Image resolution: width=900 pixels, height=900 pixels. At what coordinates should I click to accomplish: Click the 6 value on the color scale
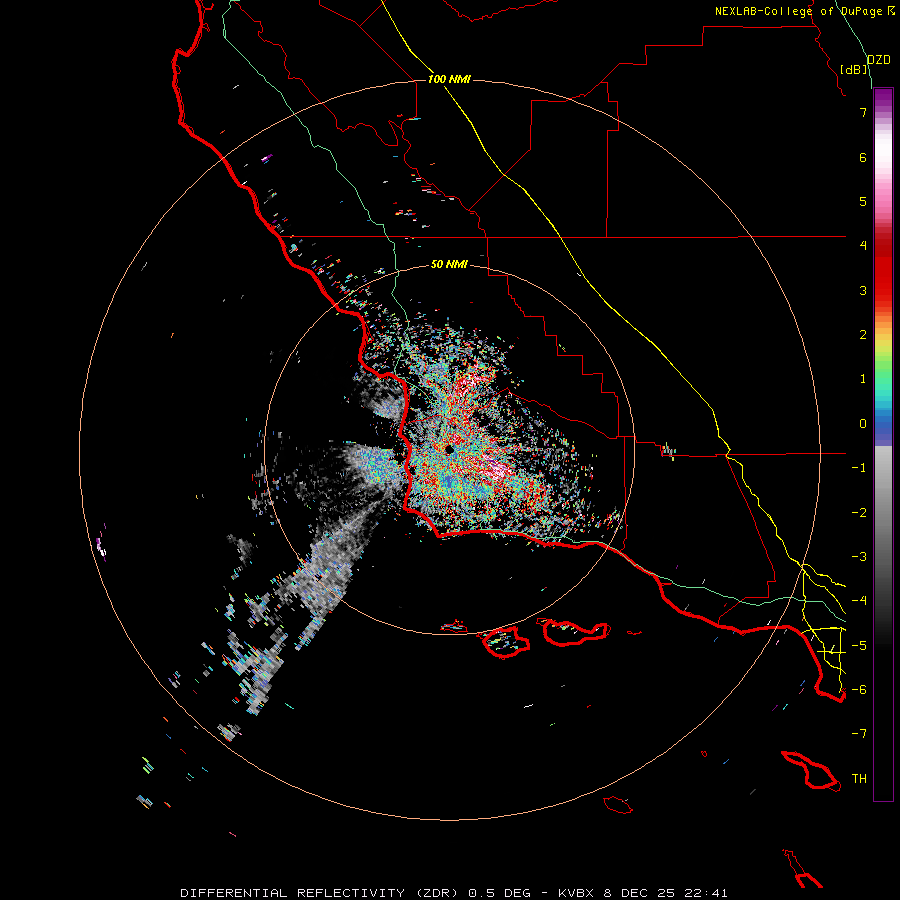tap(863, 157)
